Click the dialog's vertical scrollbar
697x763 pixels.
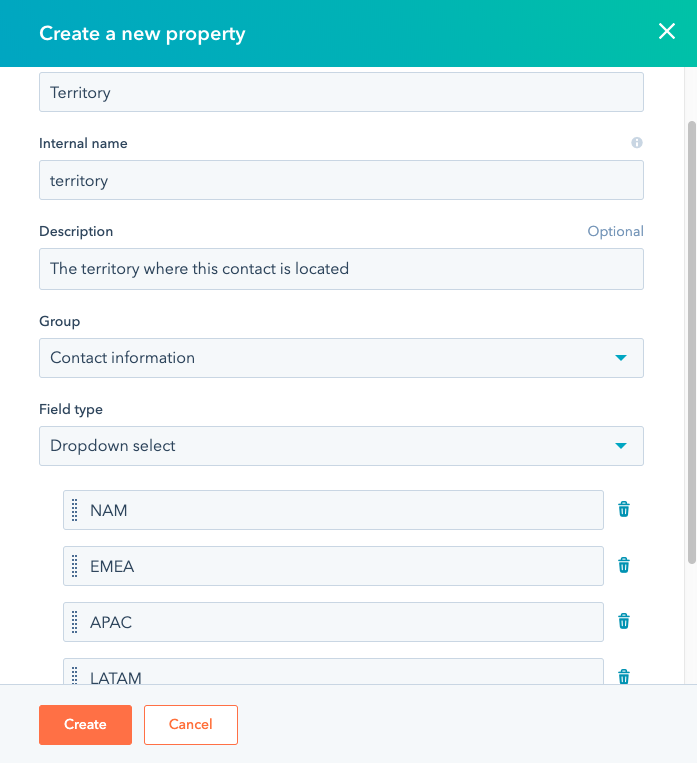[x=690, y=340]
